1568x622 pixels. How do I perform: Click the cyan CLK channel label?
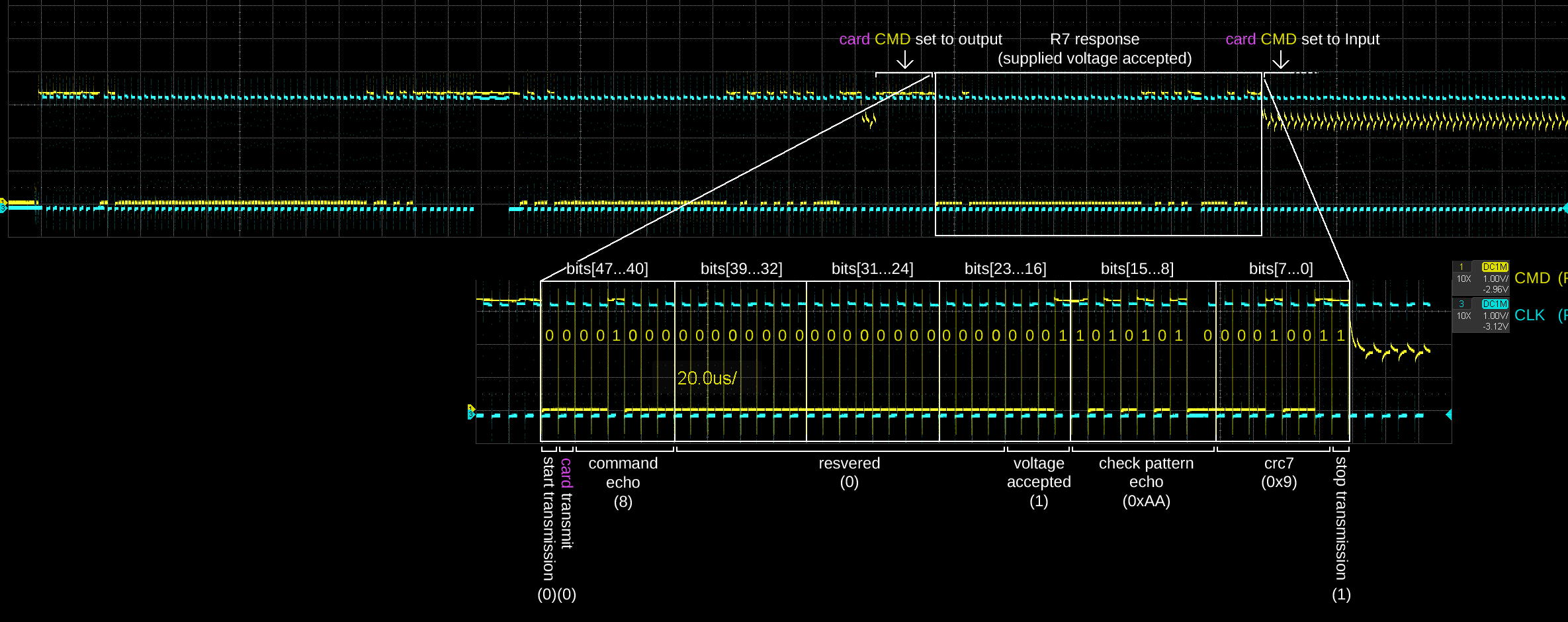click(1530, 315)
